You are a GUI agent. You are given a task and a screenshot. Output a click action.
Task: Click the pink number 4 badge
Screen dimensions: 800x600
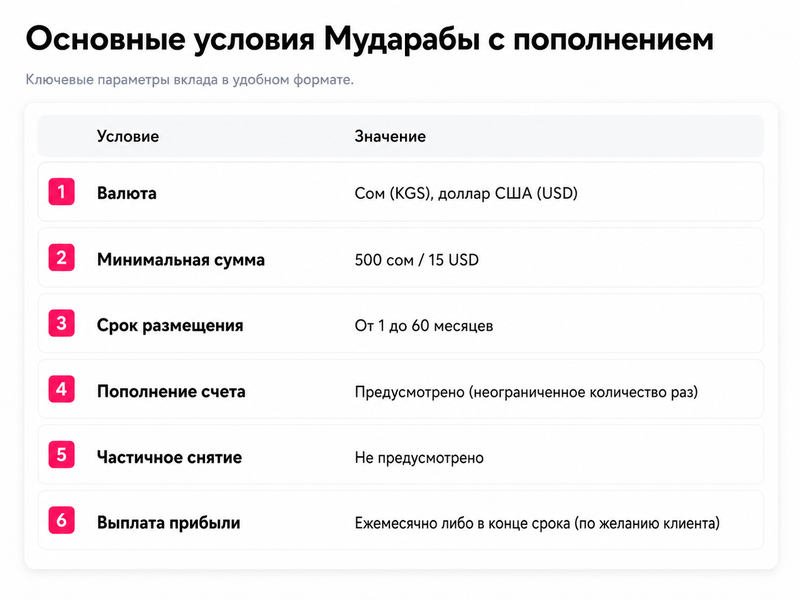click(61, 389)
